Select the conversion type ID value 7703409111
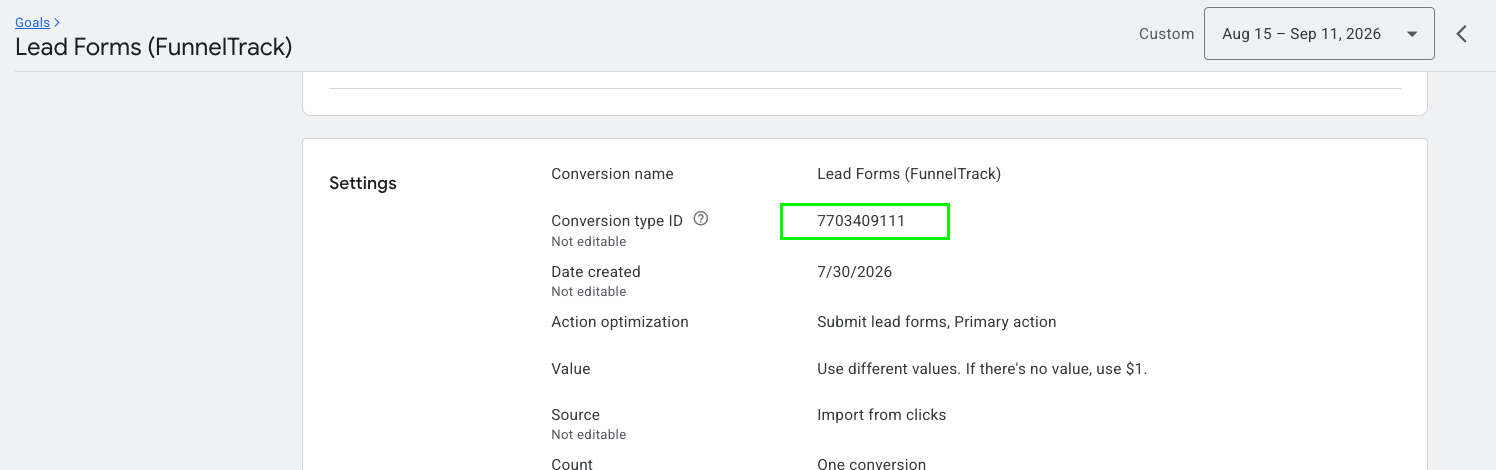Image resolution: width=1496 pixels, height=470 pixels. pos(861,221)
